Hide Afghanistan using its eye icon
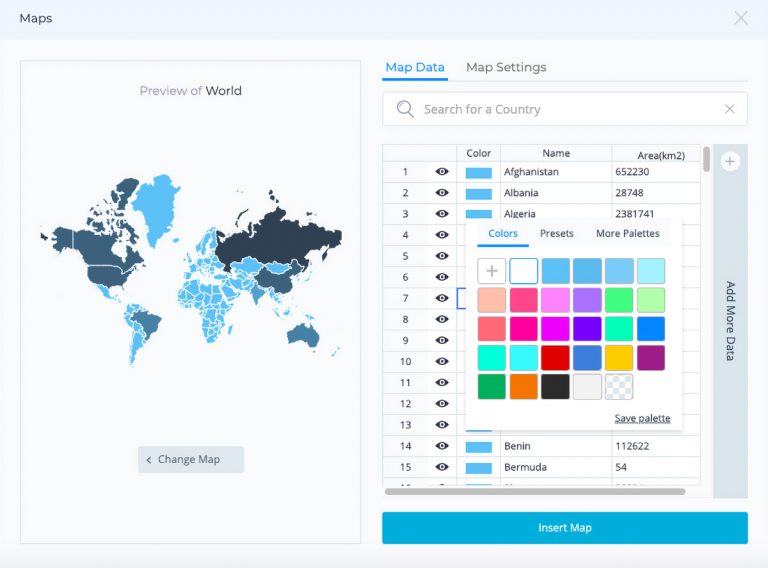Image resolution: width=768 pixels, height=568 pixels. click(x=442, y=172)
